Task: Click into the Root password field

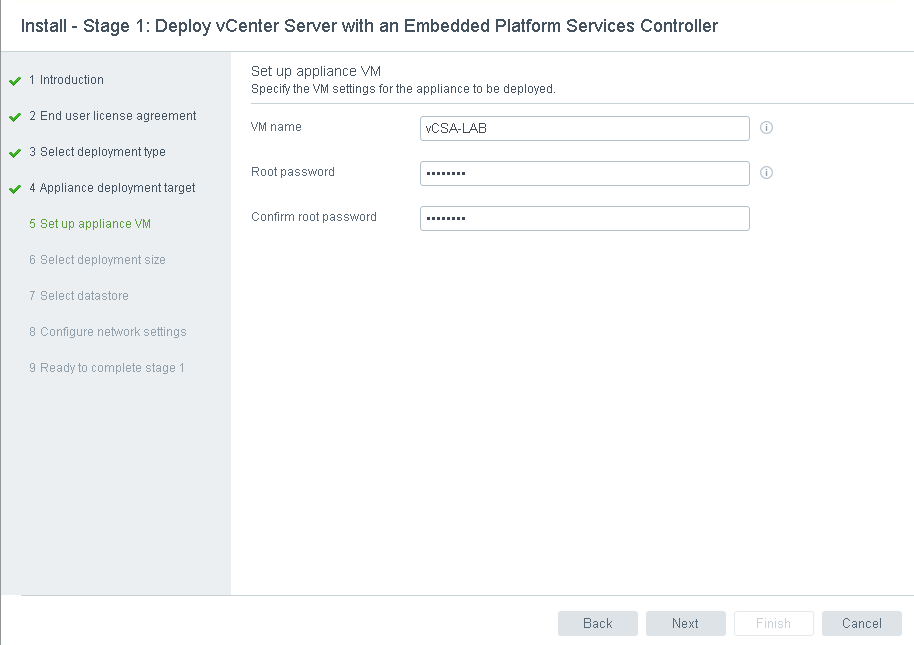Action: tap(584, 173)
